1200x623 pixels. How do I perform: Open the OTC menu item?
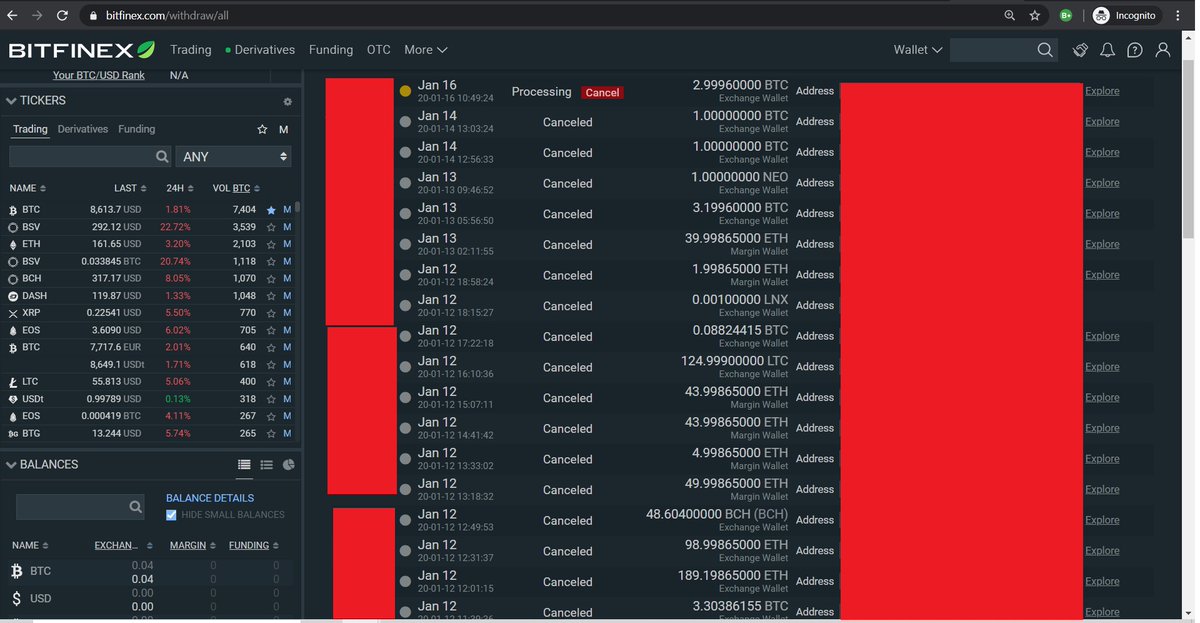click(379, 50)
